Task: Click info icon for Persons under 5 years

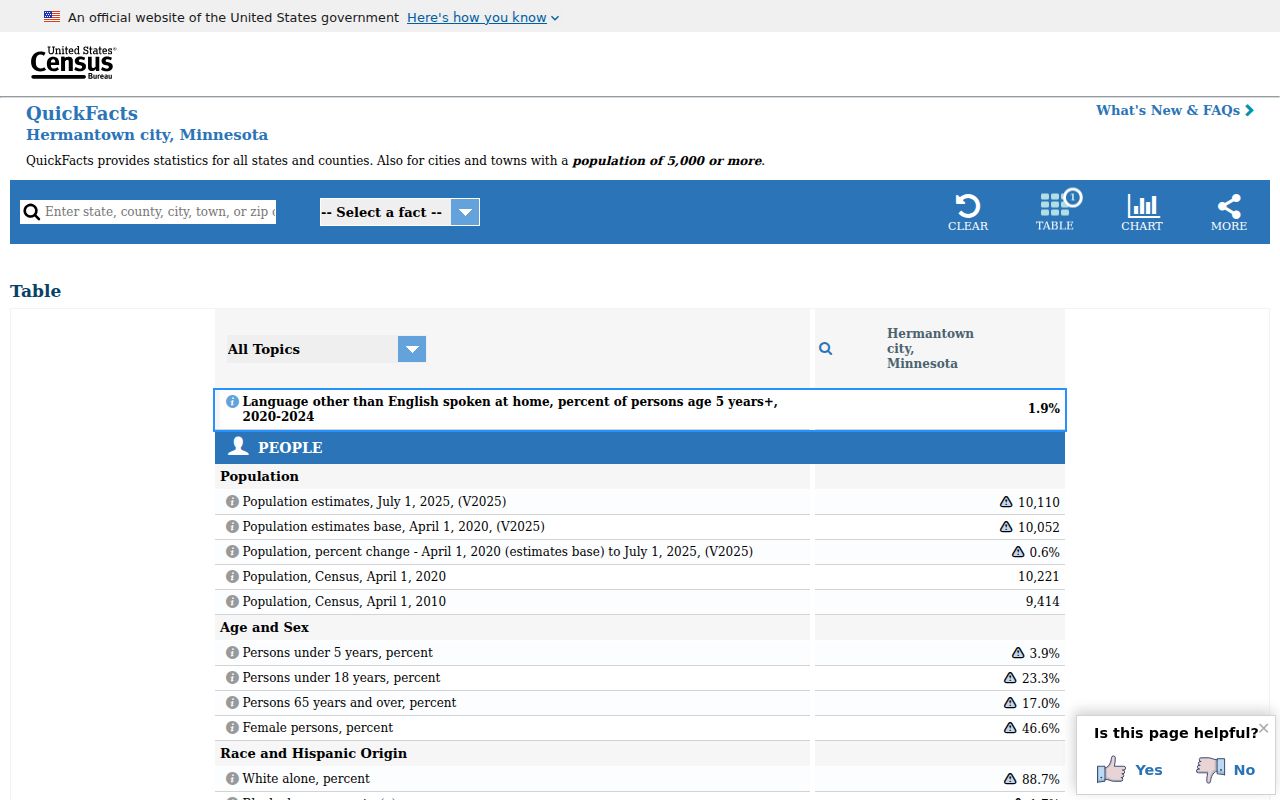Action: 232,653
